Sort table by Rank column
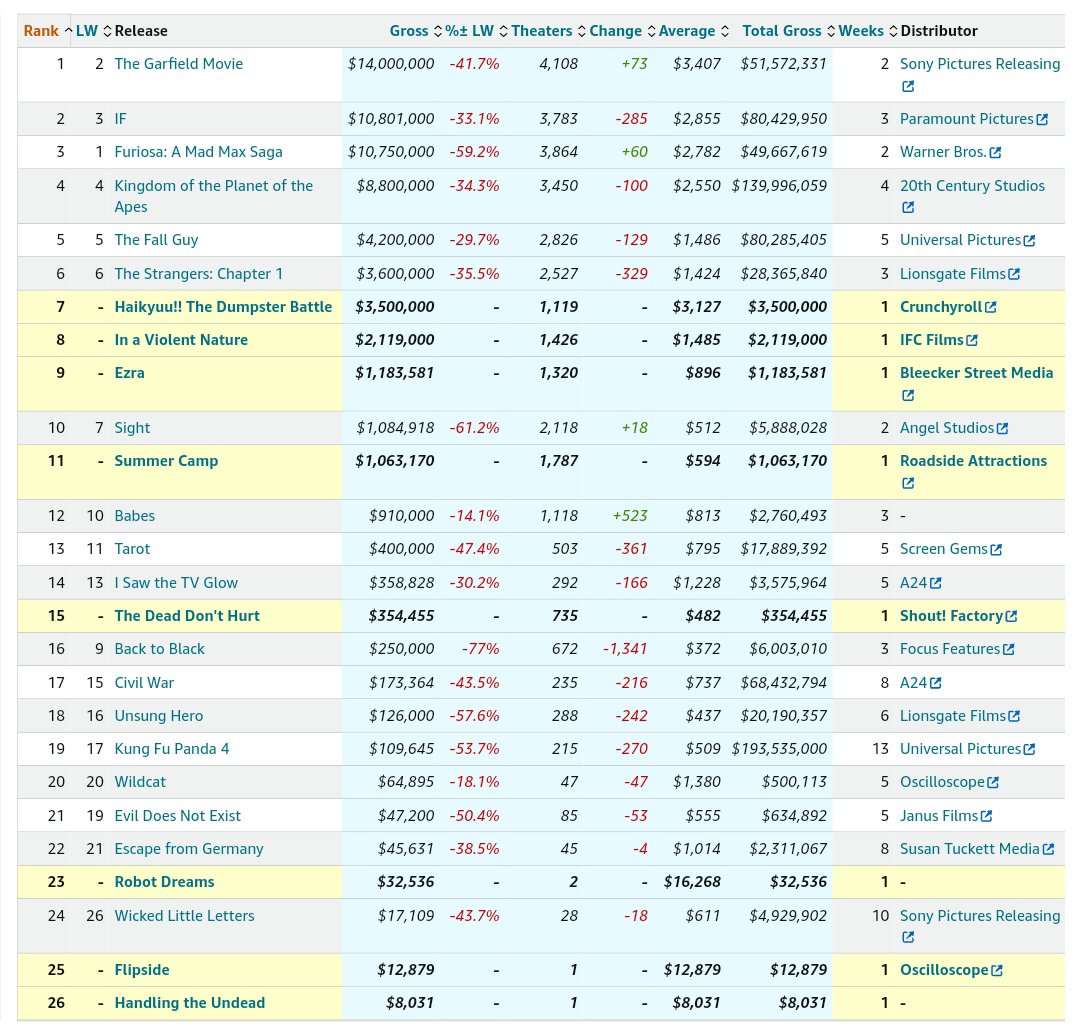Viewport: 1080px width, 1032px height. [47, 31]
